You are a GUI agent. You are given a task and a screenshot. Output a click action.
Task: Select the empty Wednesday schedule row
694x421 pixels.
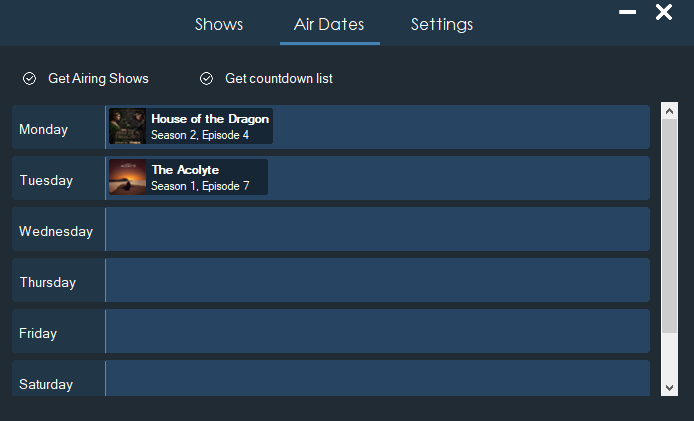coord(377,231)
